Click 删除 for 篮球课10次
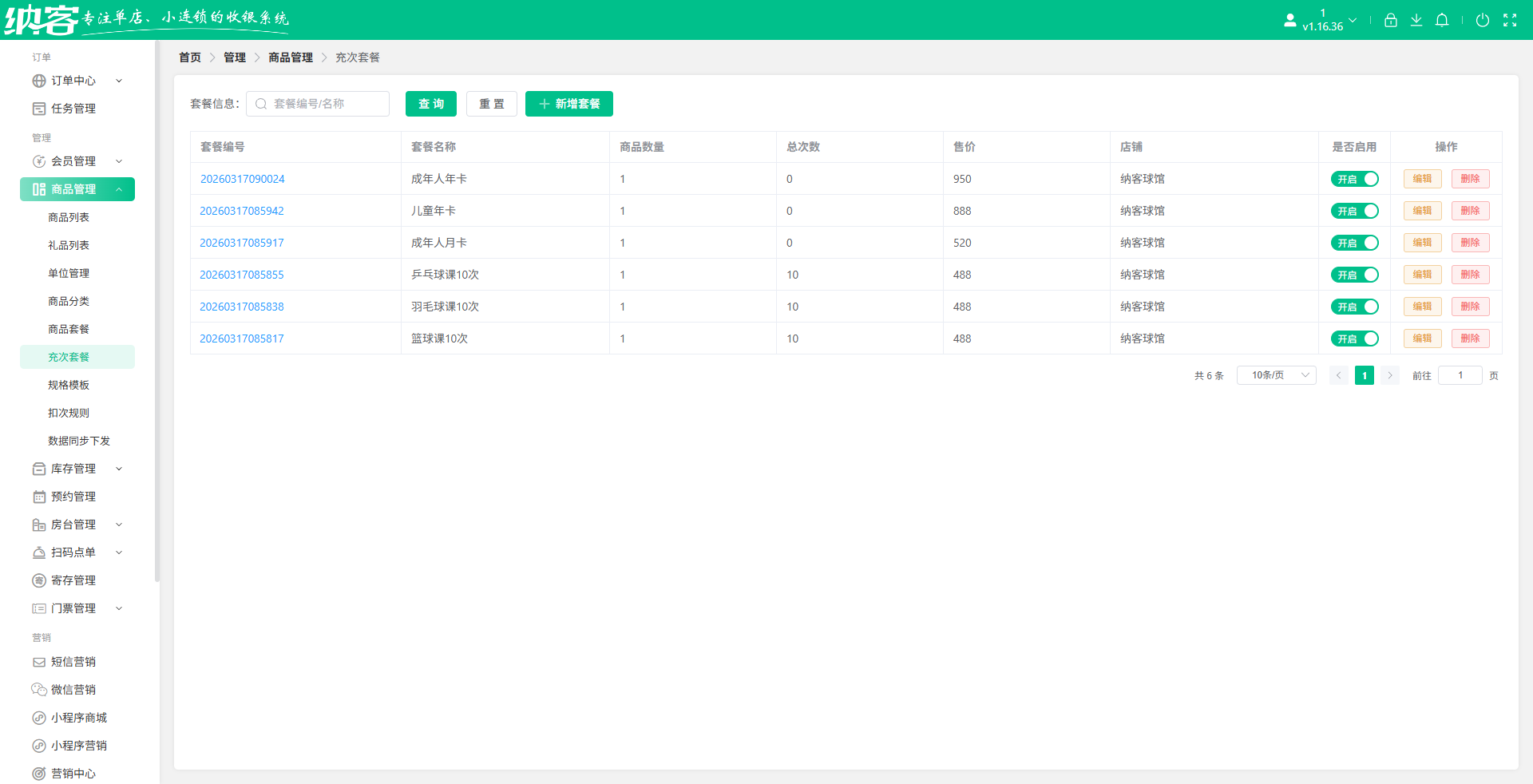Image resolution: width=1533 pixels, height=784 pixels. [x=1470, y=339]
